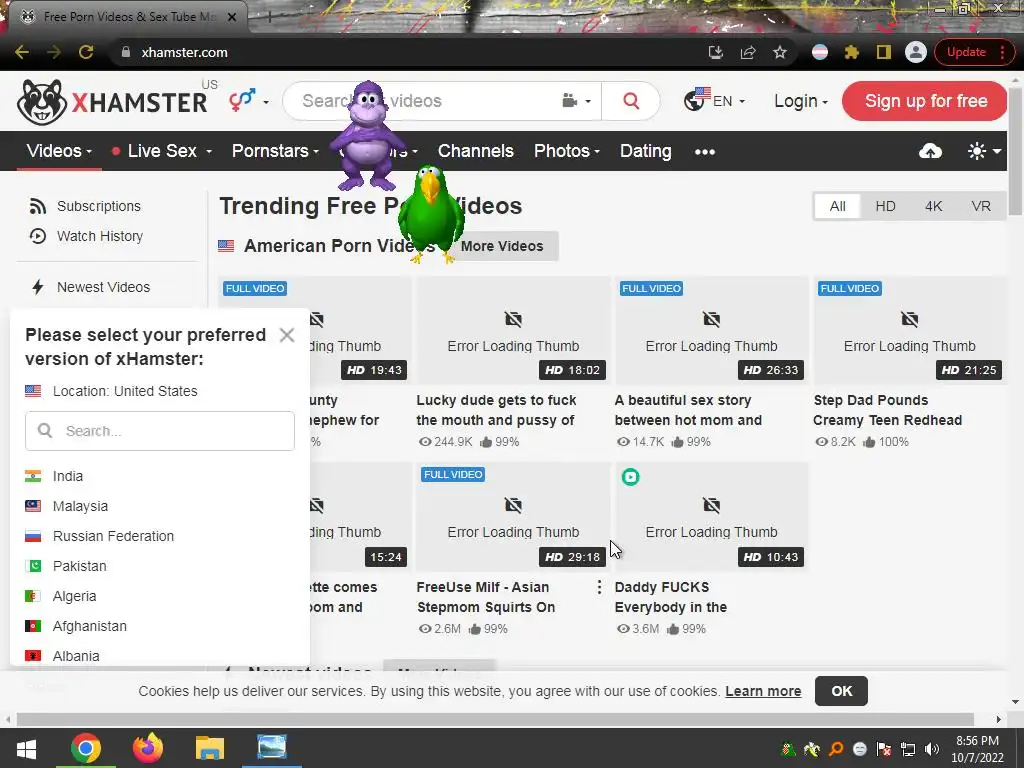
Task: Click the install app icon in the address bar
Action: tap(716, 52)
